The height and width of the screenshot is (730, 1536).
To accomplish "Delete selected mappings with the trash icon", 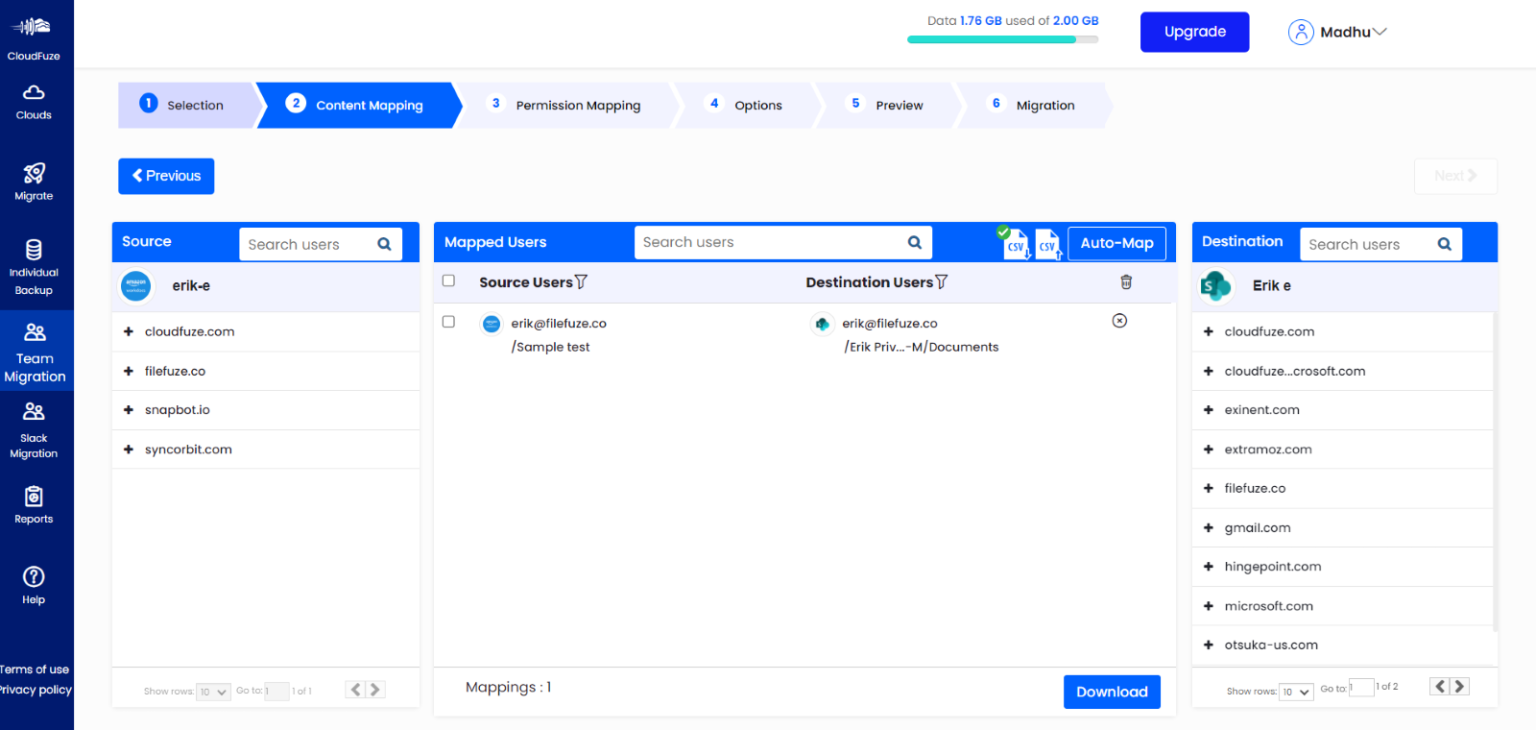I will click(1126, 282).
